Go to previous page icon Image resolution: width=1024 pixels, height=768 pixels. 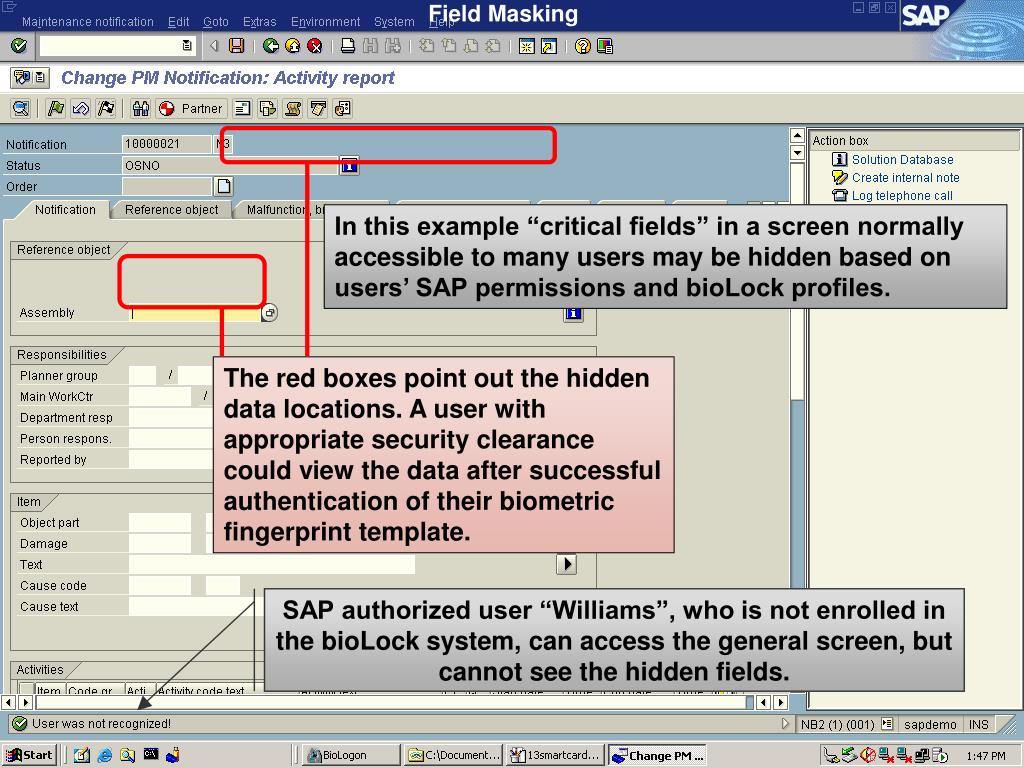click(449, 46)
